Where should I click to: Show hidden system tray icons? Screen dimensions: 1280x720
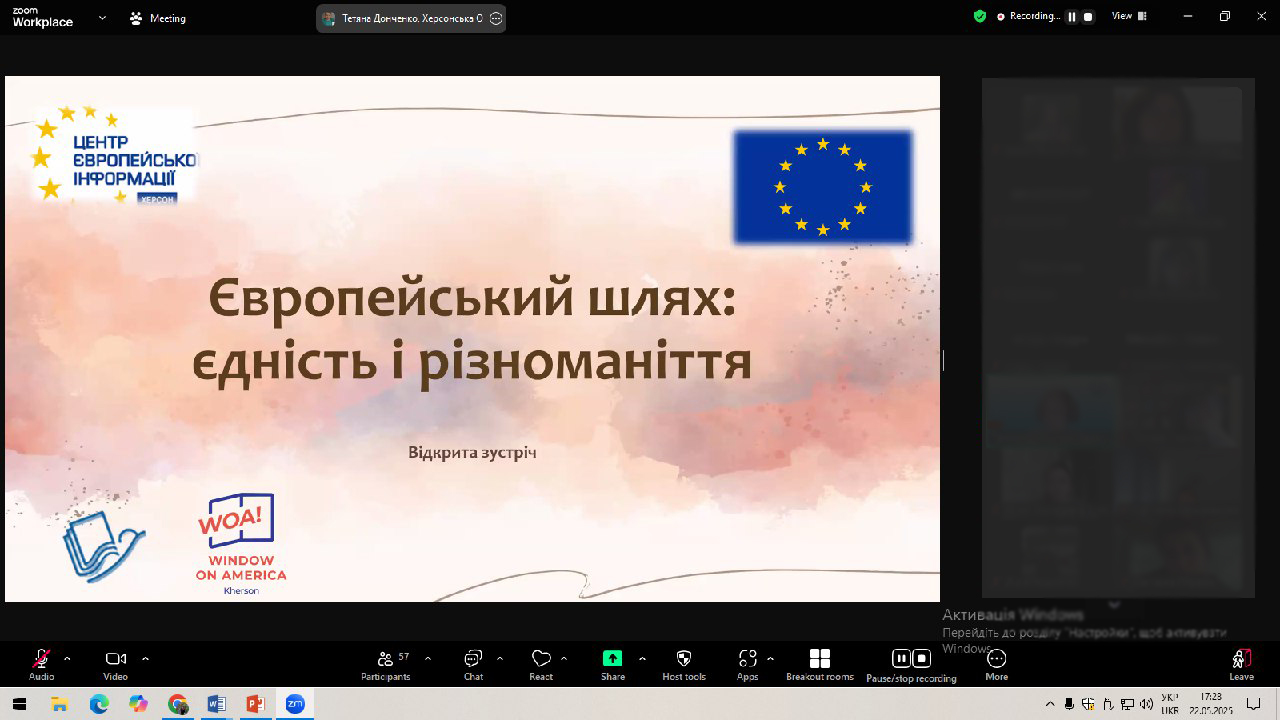(x=1049, y=704)
